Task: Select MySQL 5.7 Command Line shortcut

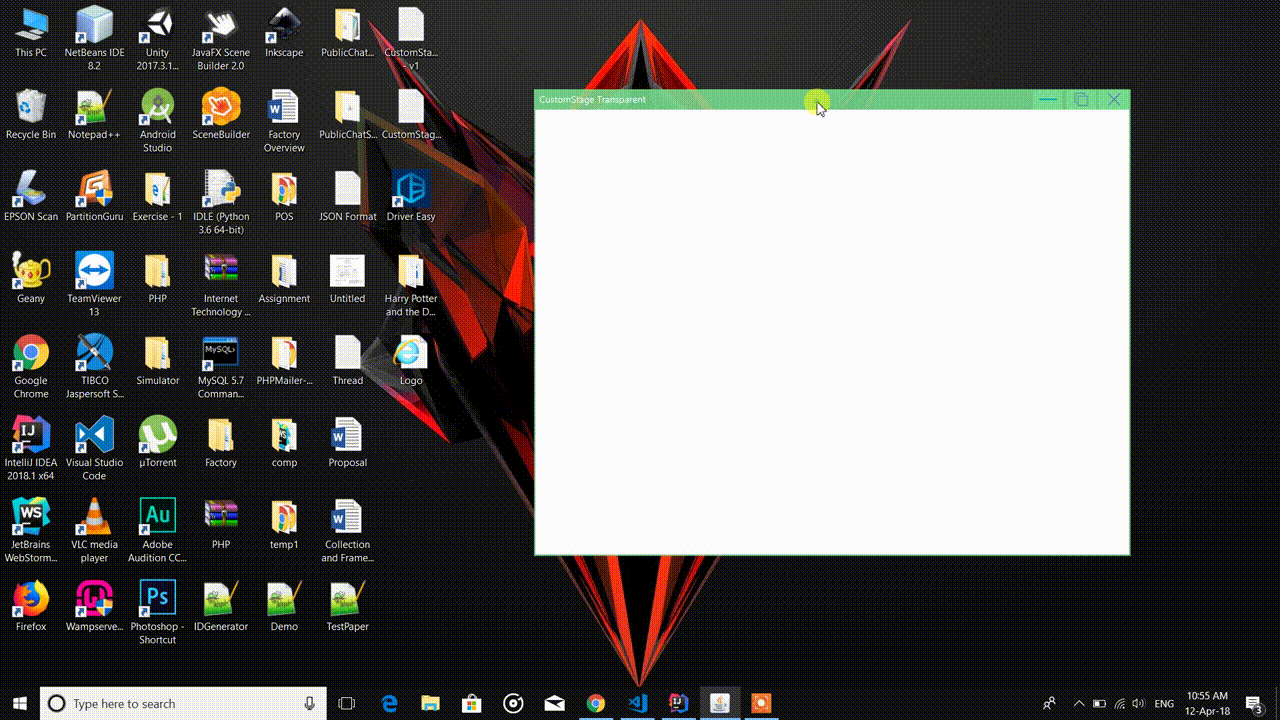Action: tap(221, 366)
